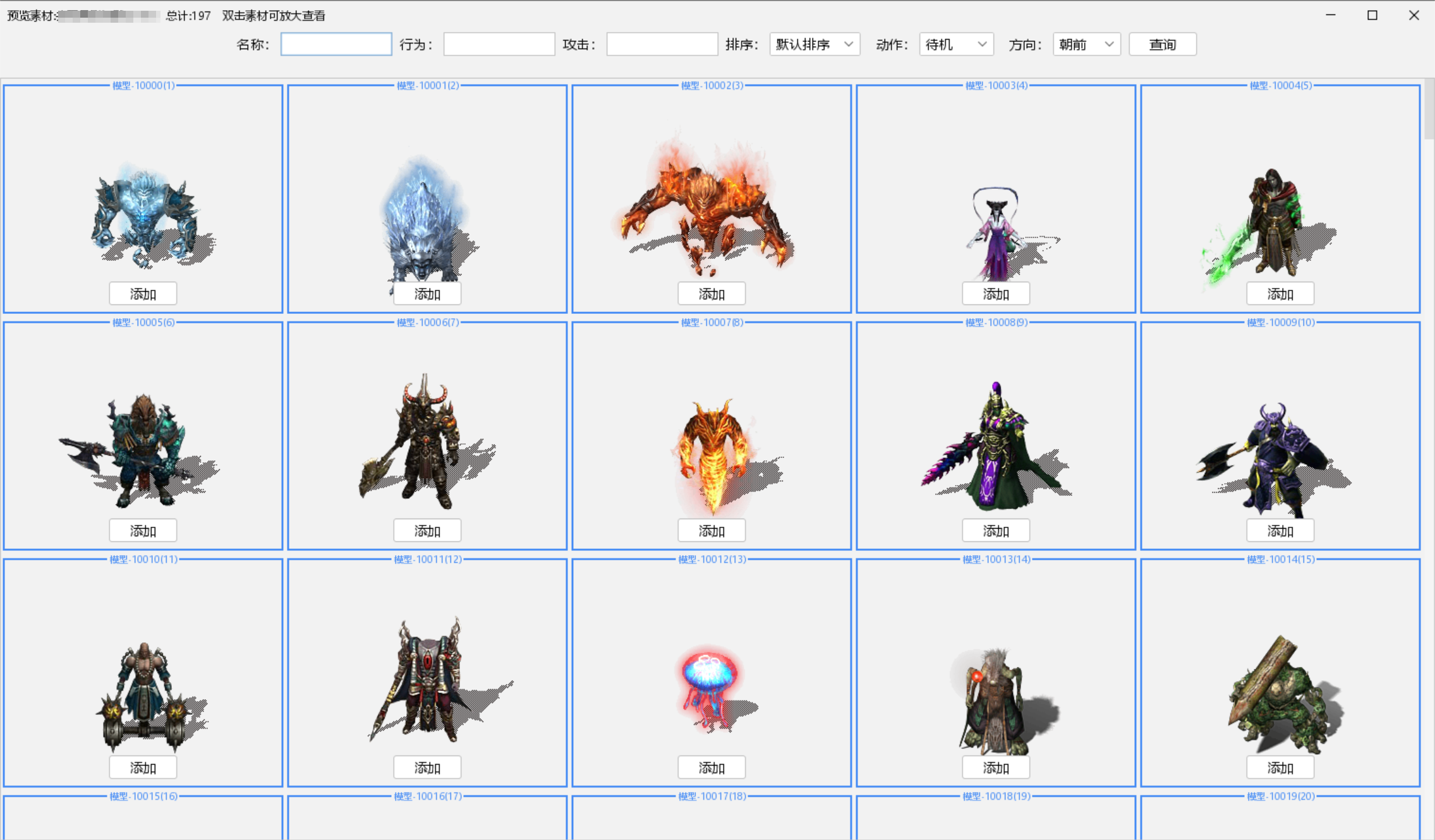Select the 模型-10013 shaman thumbnail

(x=1003, y=700)
